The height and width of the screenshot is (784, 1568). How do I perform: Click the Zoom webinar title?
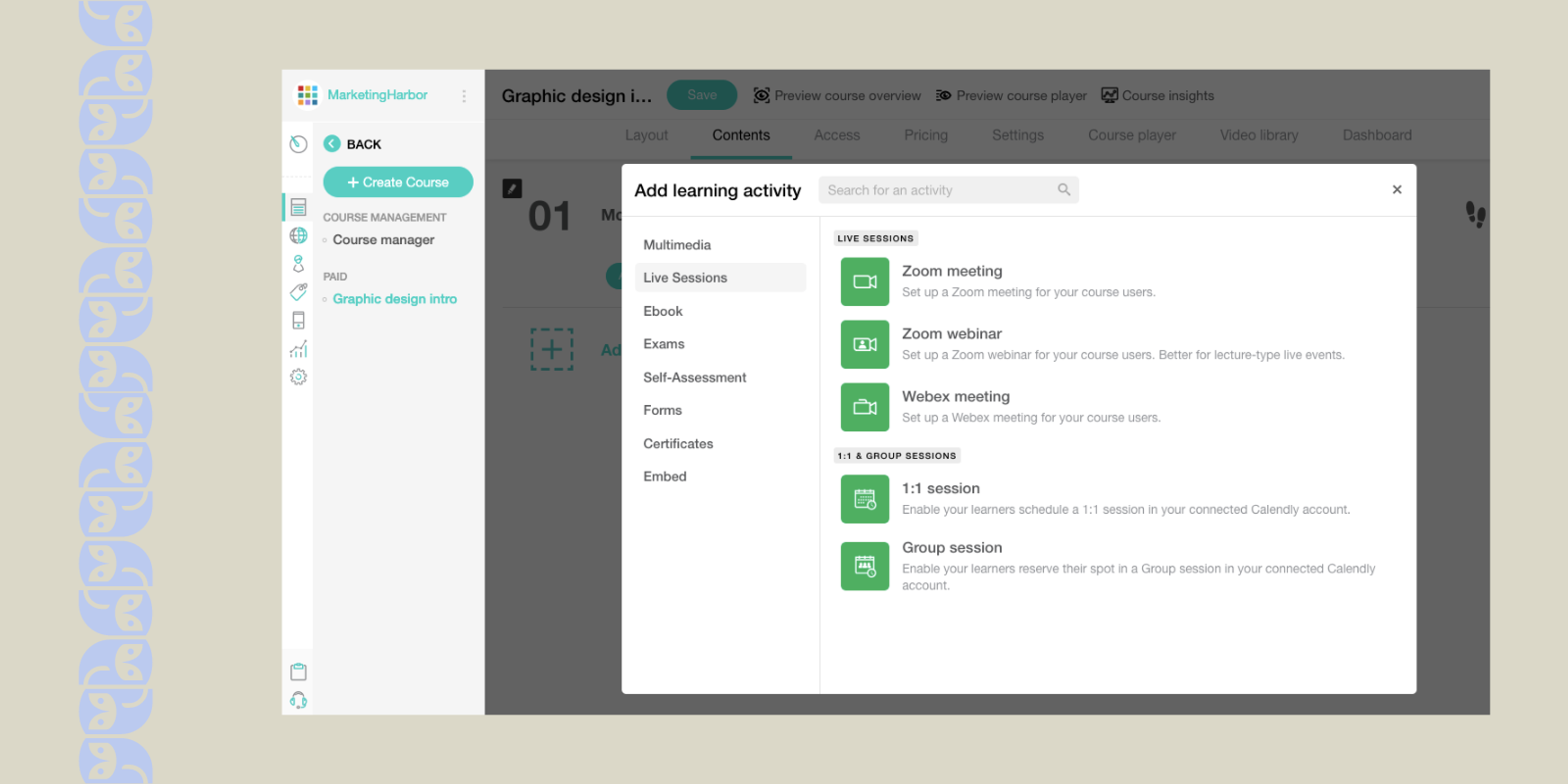[951, 334]
